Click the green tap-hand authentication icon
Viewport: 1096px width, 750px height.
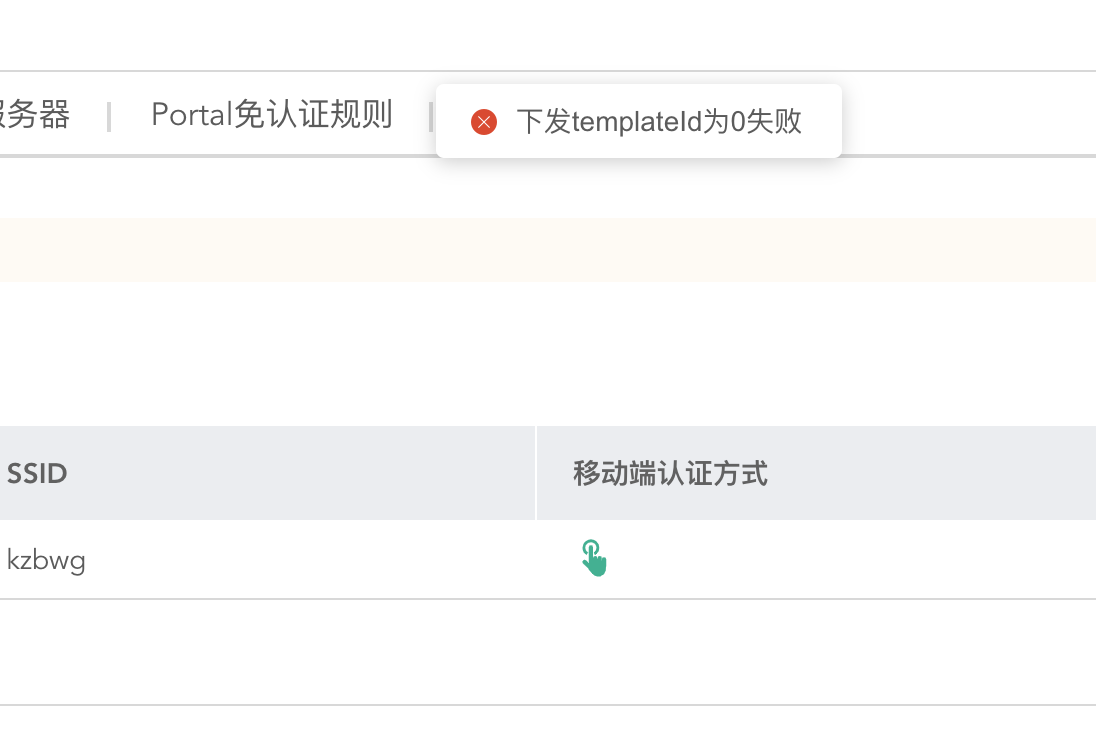coord(594,558)
